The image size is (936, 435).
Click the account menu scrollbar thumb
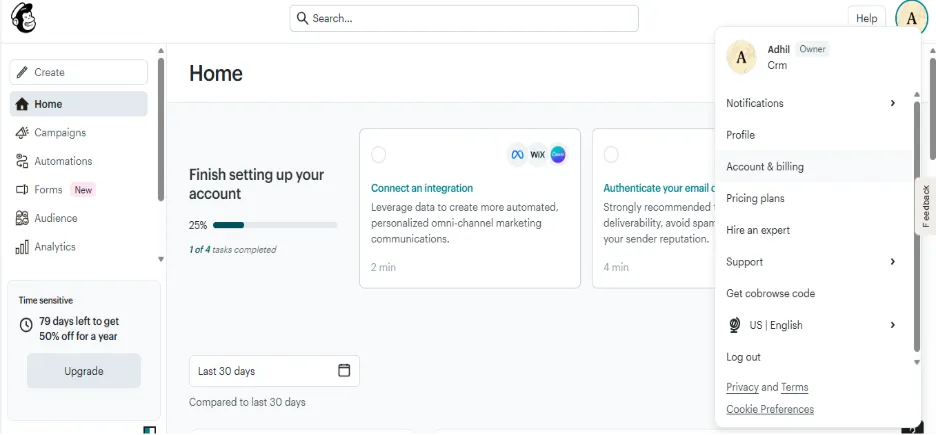[917, 227]
